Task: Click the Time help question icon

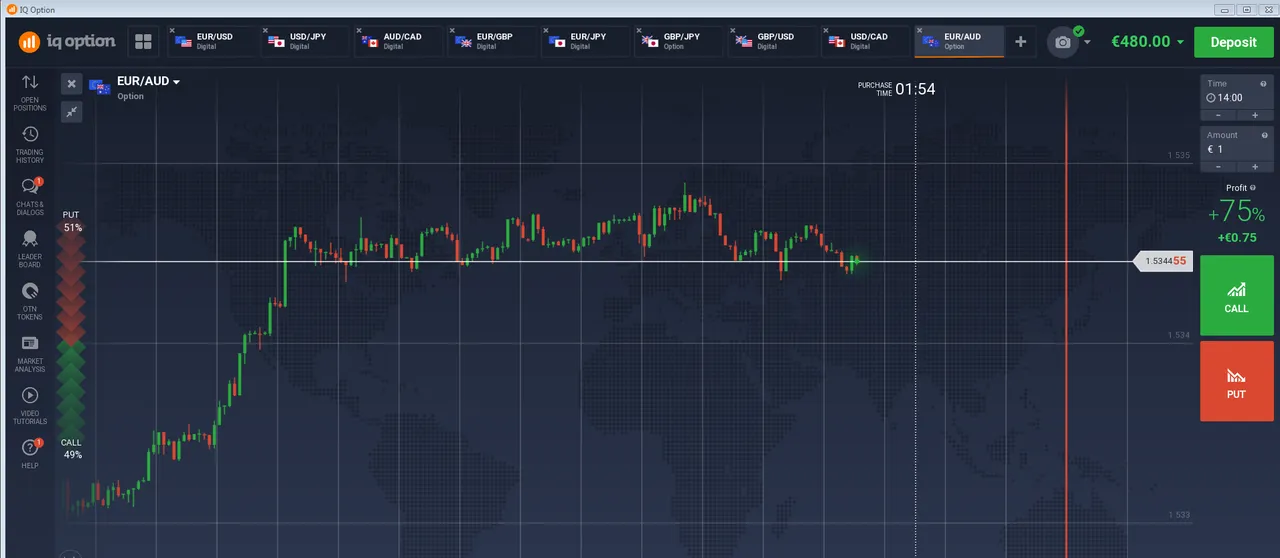Action: coord(1263,84)
